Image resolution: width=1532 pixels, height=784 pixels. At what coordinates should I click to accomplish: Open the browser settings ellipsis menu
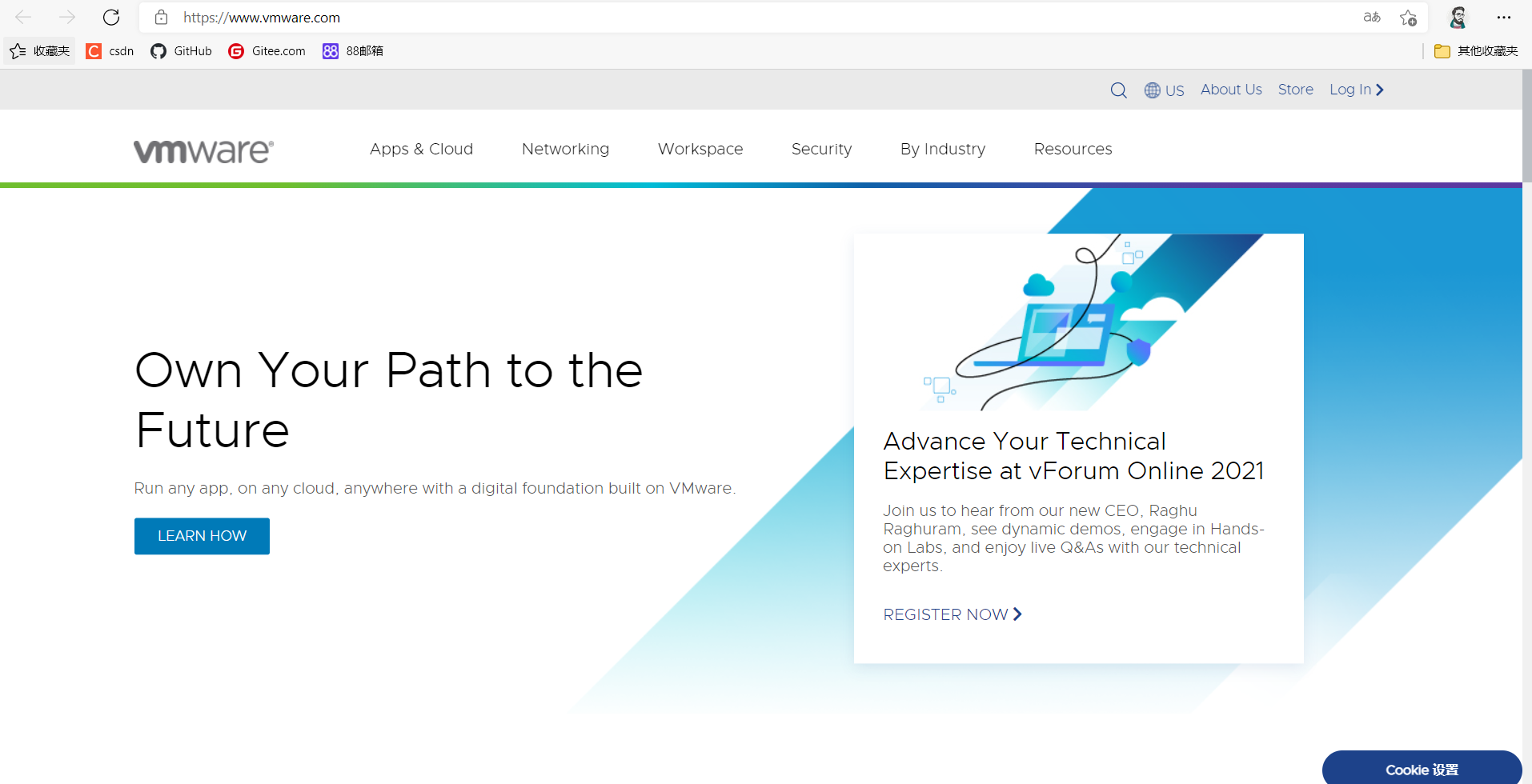coord(1505,17)
